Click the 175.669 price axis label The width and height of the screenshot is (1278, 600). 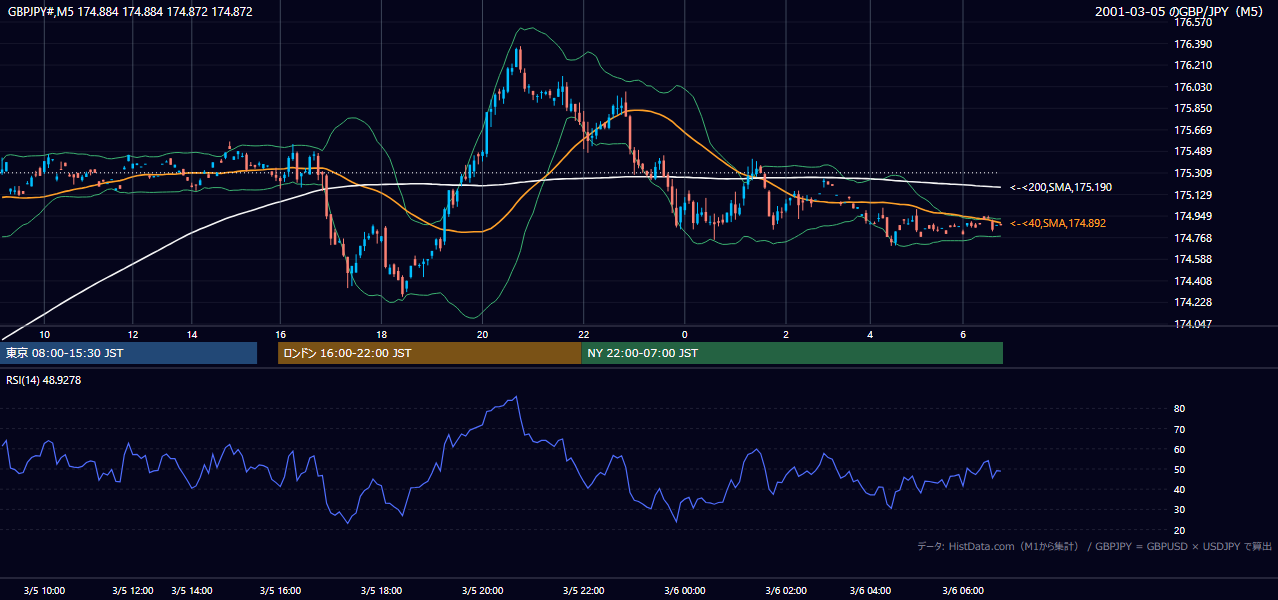pos(1192,130)
